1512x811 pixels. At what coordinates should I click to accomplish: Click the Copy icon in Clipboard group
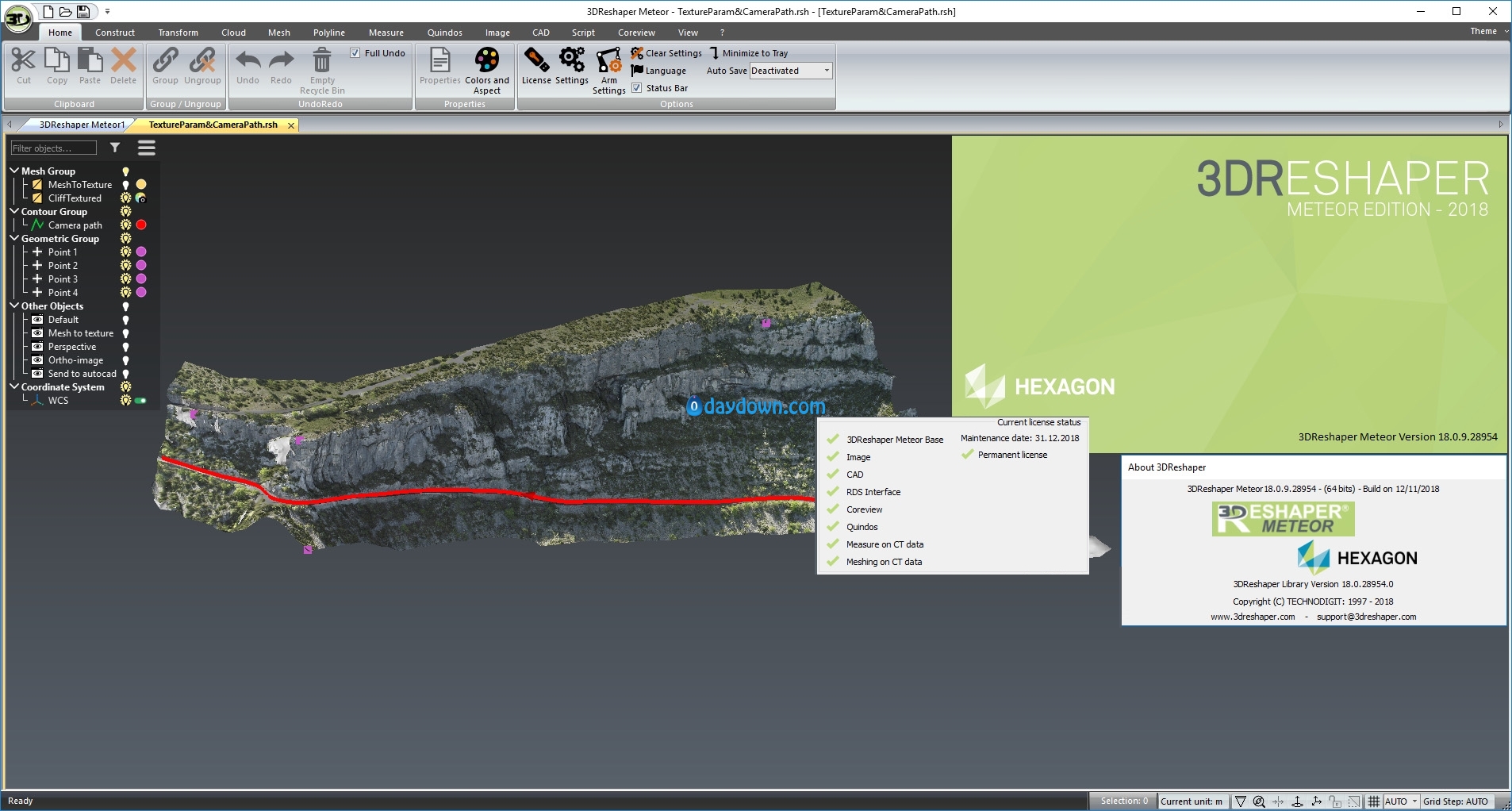[57, 60]
